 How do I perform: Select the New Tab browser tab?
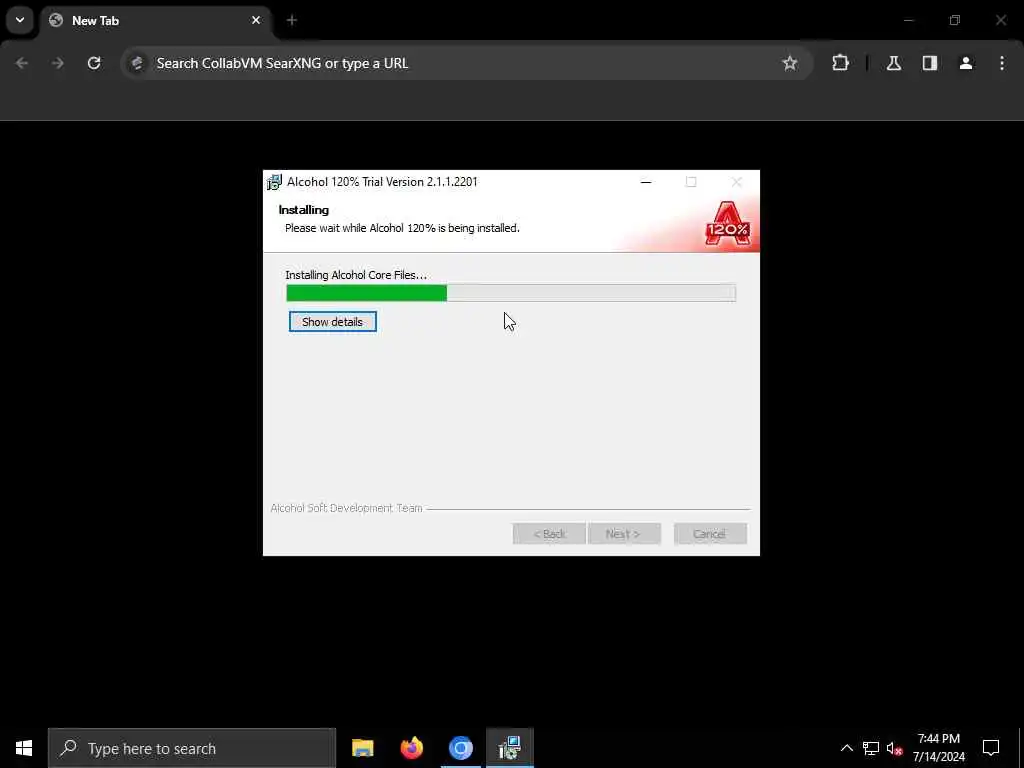pos(155,21)
